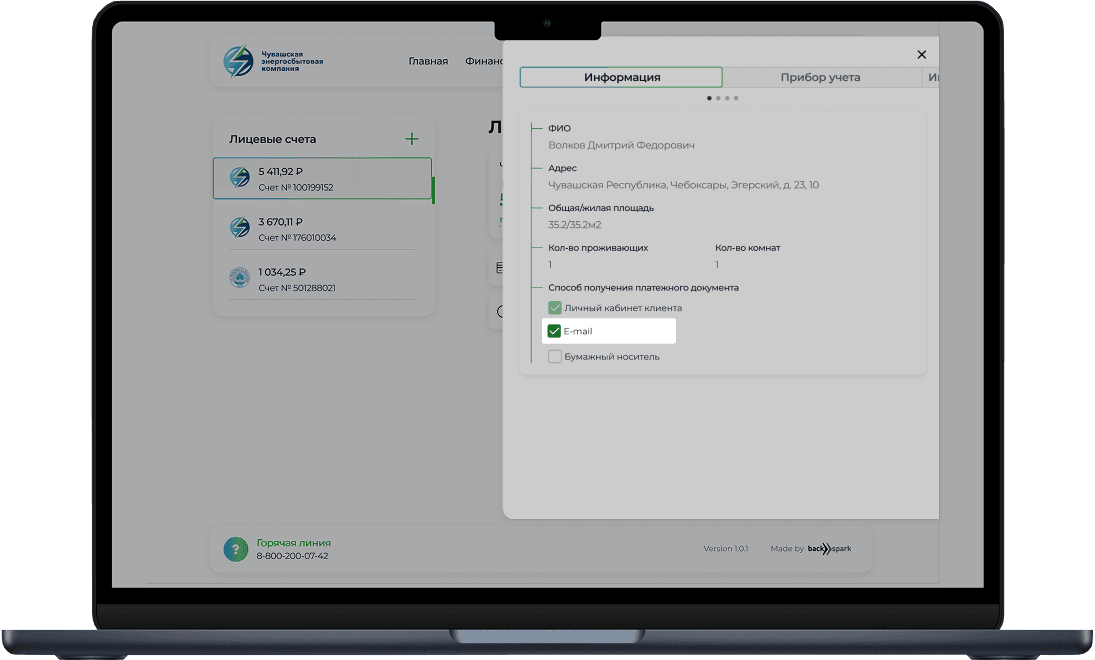Click the second pagination dot under the tabs
This screenshot has width=1095, height=660.
[718, 98]
